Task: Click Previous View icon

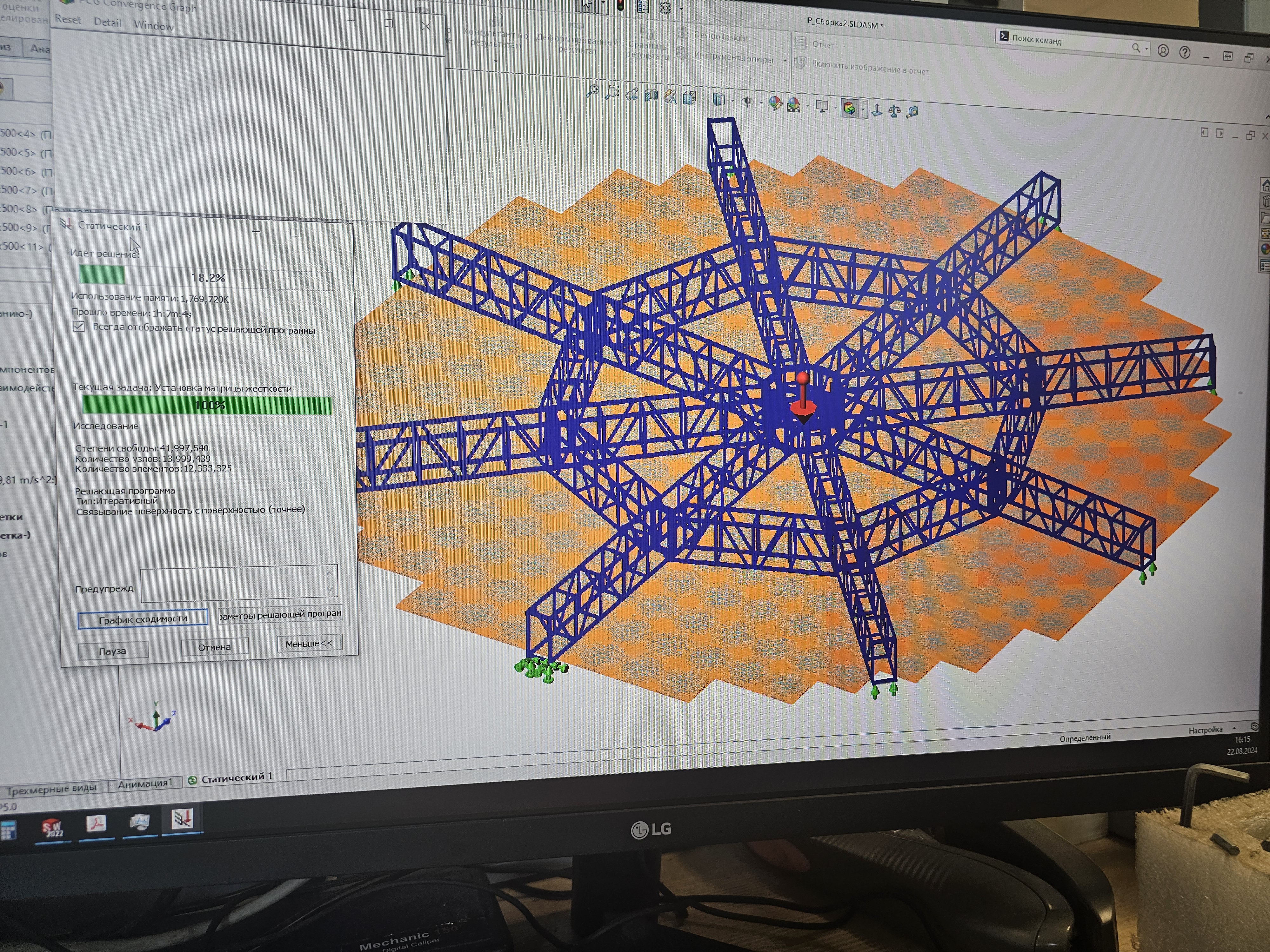Action: point(632,95)
